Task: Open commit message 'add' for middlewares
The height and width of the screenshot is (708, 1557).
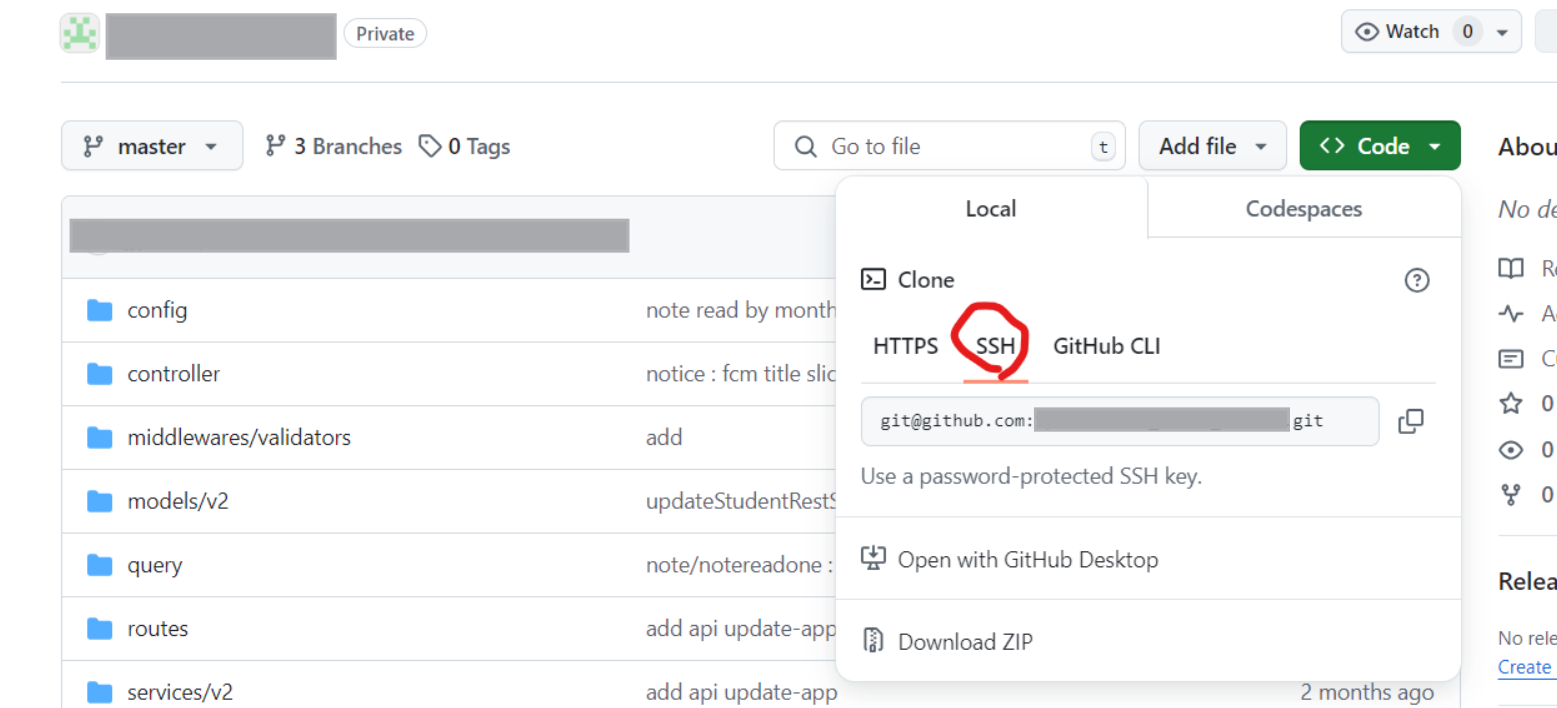Action: [x=664, y=437]
